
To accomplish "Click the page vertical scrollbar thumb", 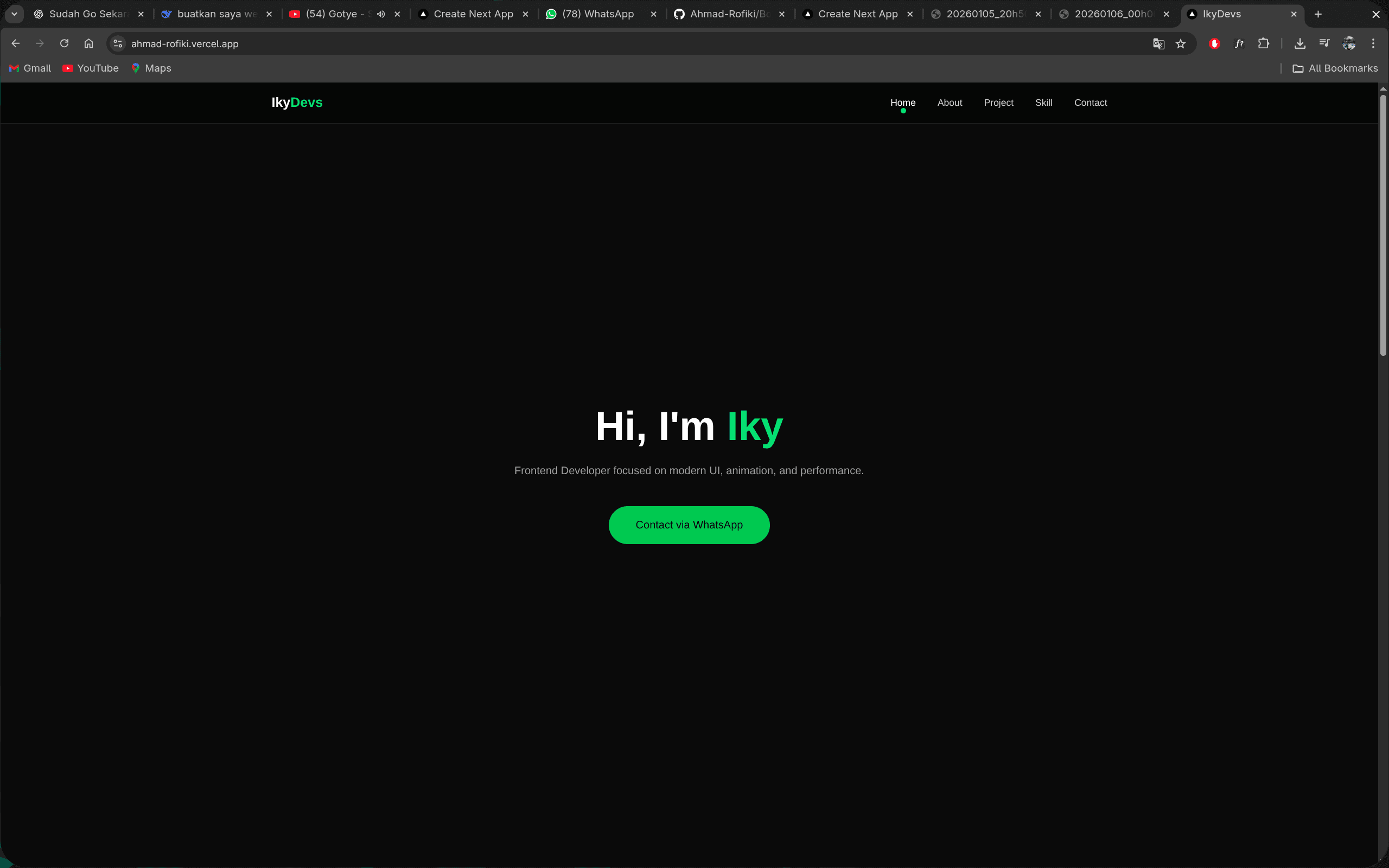I will point(1383,225).
